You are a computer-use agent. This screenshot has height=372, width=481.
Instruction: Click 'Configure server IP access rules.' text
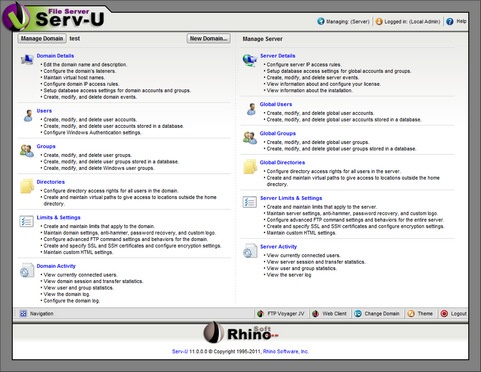coord(304,65)
